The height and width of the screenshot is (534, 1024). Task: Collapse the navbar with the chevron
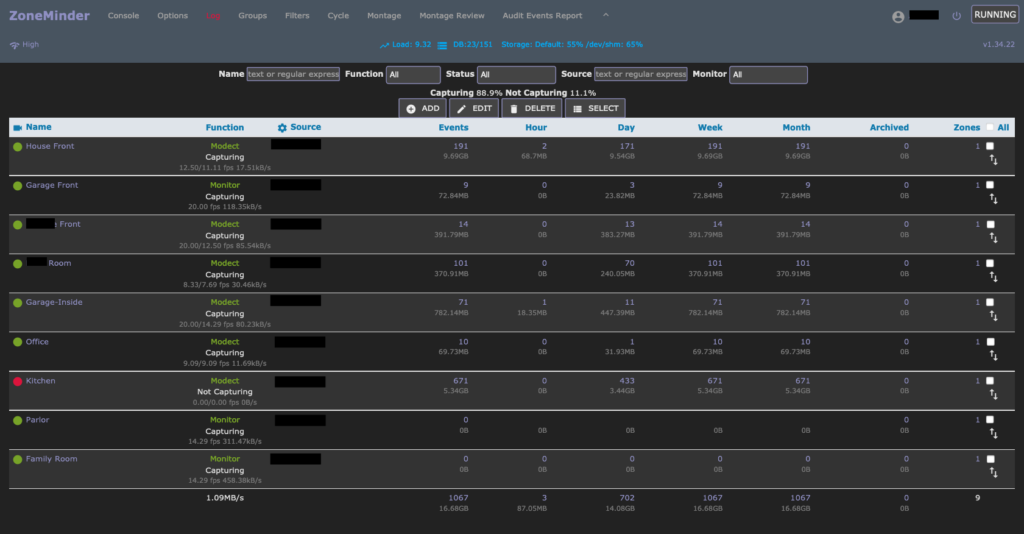point(606,16)
